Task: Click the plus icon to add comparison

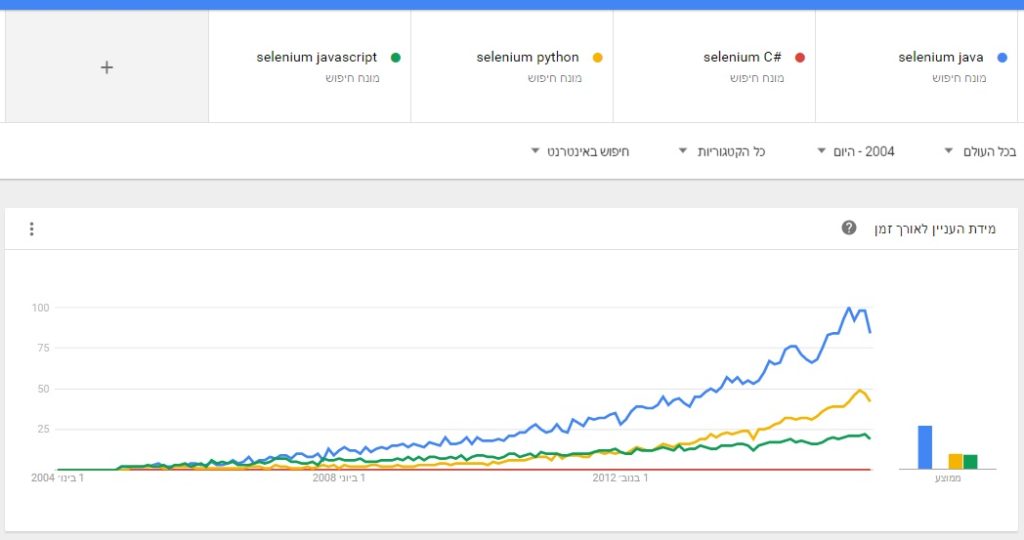Action: (x=107, y=67)
